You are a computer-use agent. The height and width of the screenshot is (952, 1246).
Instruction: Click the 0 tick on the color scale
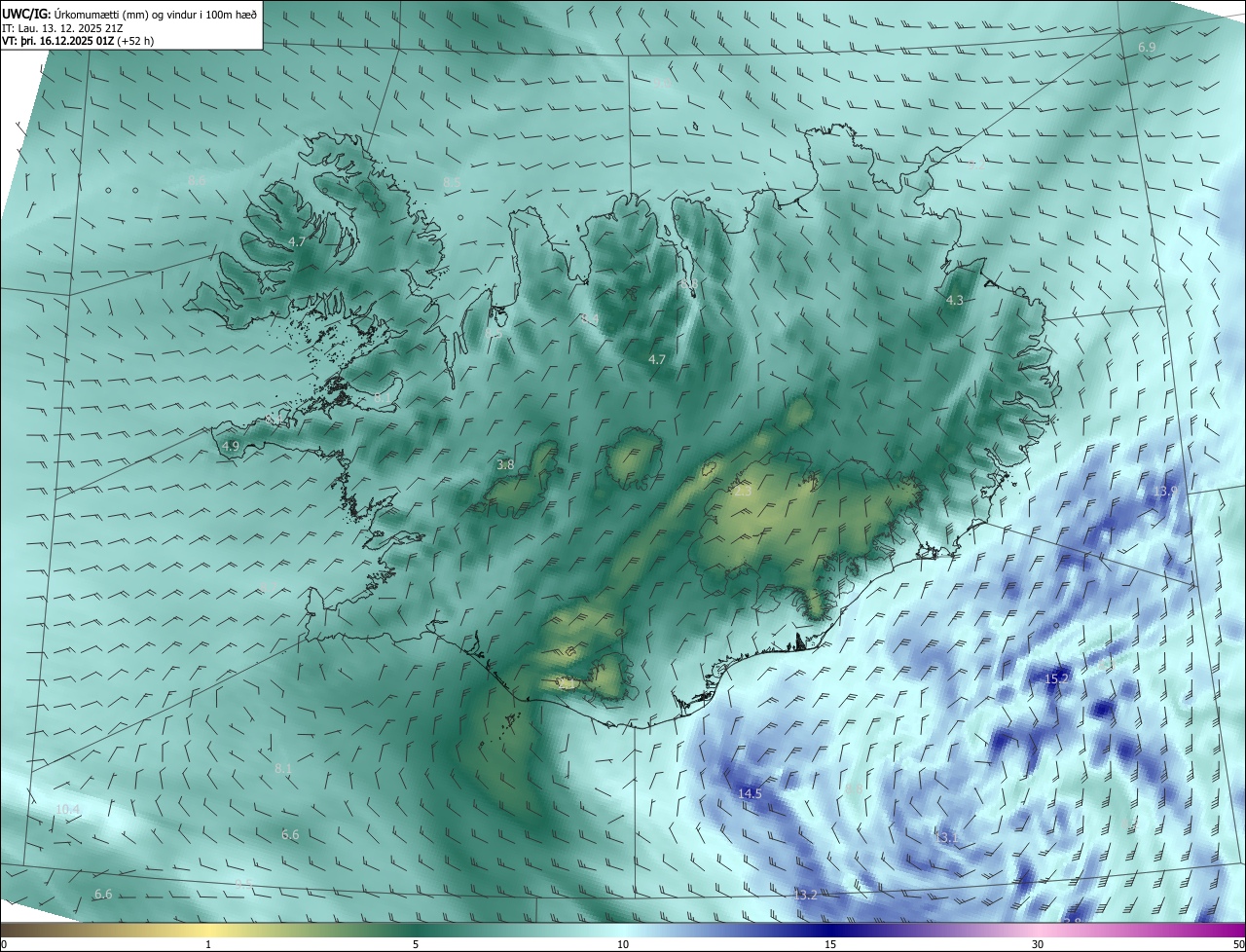[4, 945]
